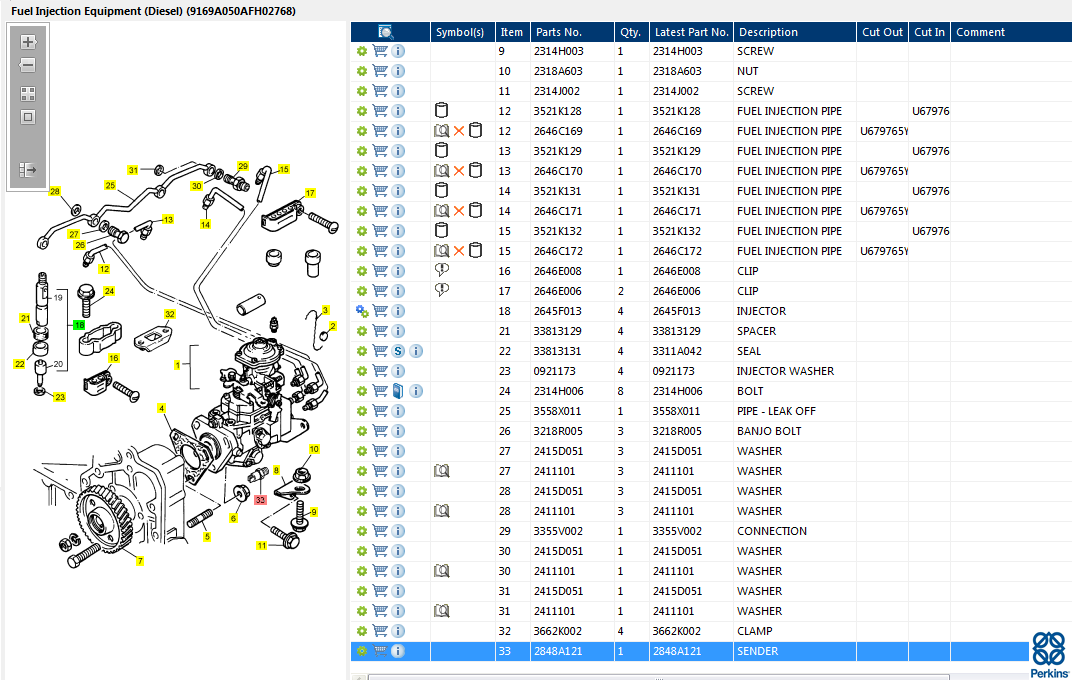This screenshot has width=1072, height=680.
Task: Select callout 25 on the leak-off pipe
Action: pos(110,185)
